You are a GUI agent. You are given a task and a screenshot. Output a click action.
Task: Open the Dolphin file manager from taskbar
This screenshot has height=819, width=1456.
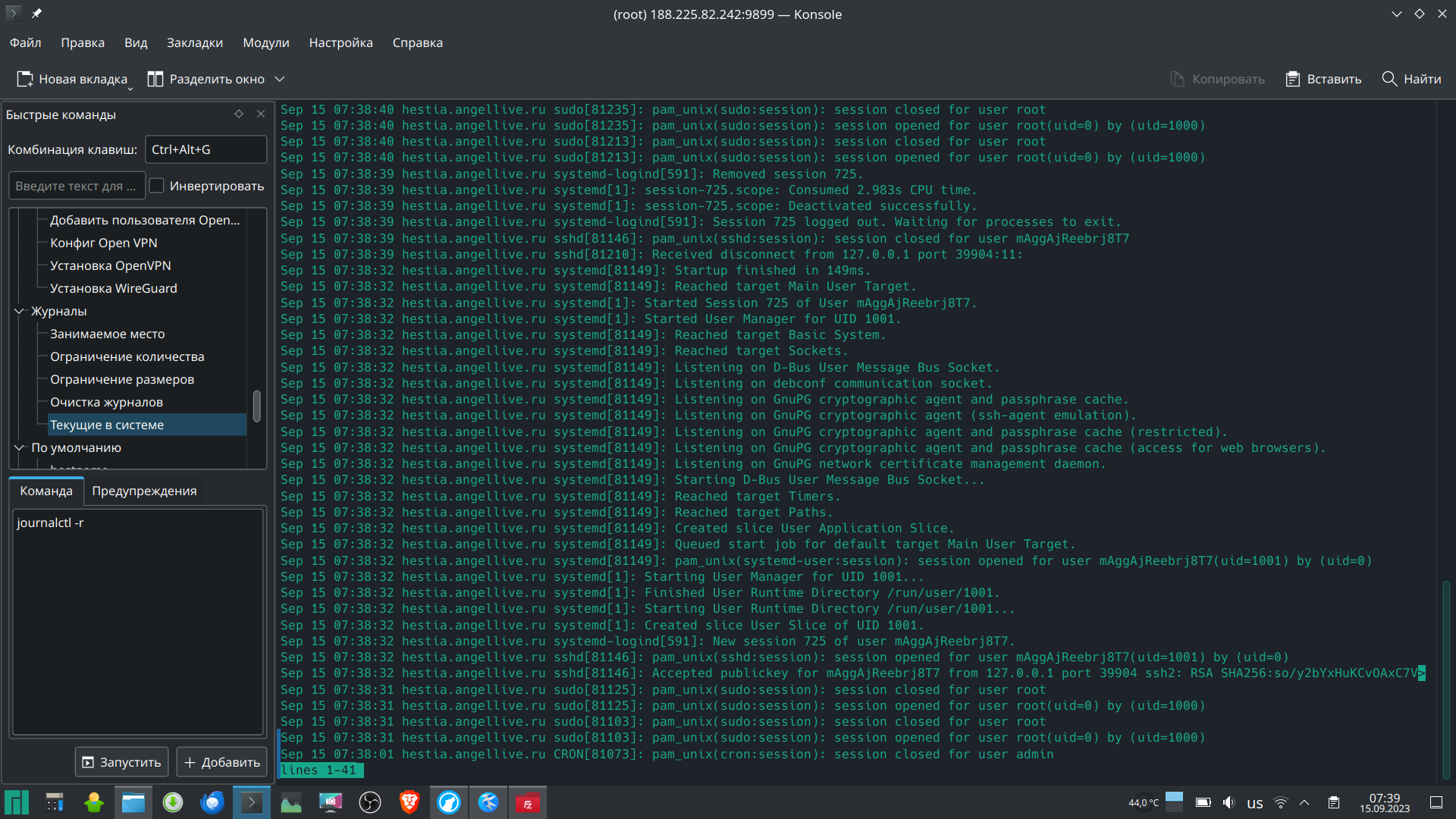133,802
